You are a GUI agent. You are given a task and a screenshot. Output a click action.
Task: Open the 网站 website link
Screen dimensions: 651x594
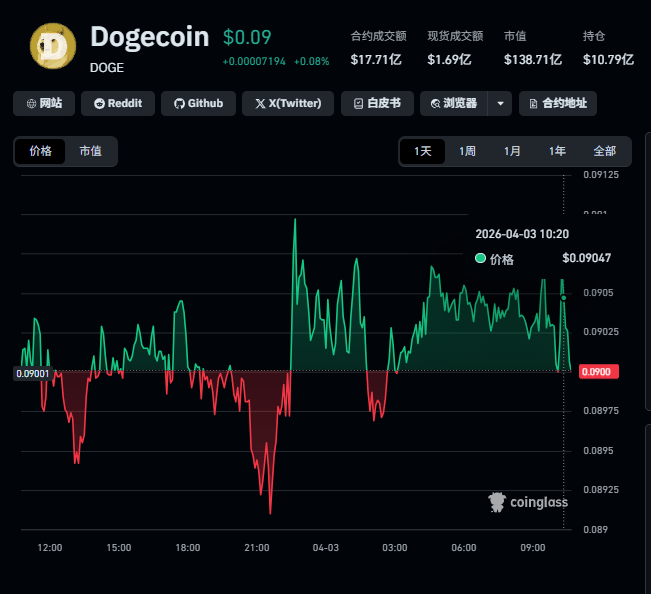(44, 103)
